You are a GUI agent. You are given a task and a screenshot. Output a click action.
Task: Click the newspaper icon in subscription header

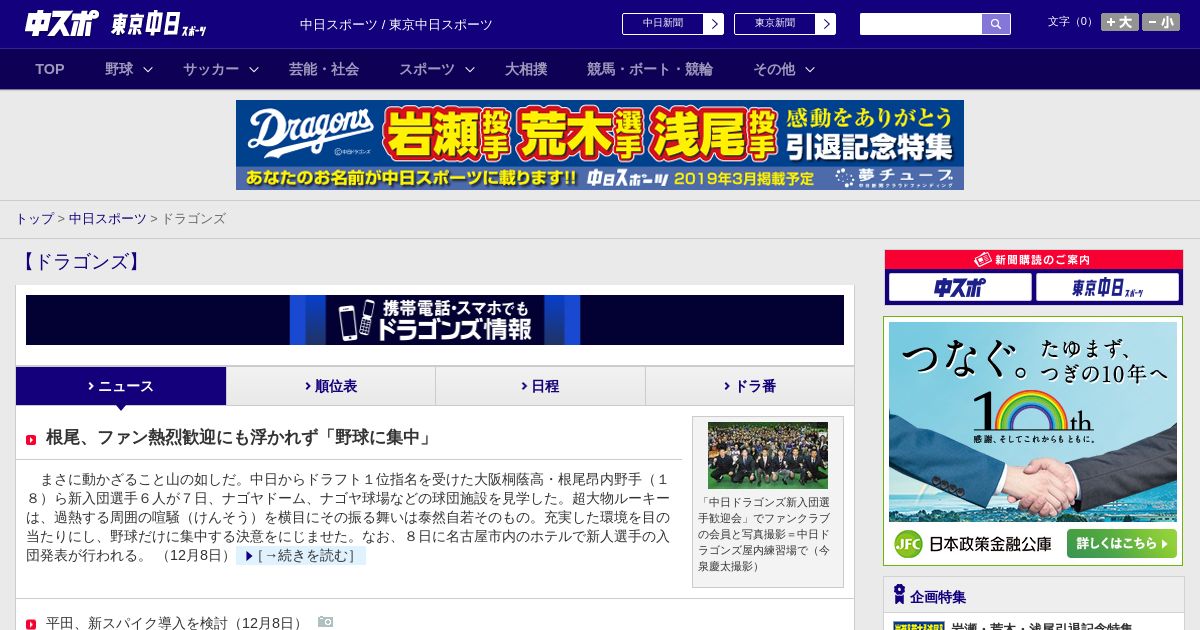983,259
